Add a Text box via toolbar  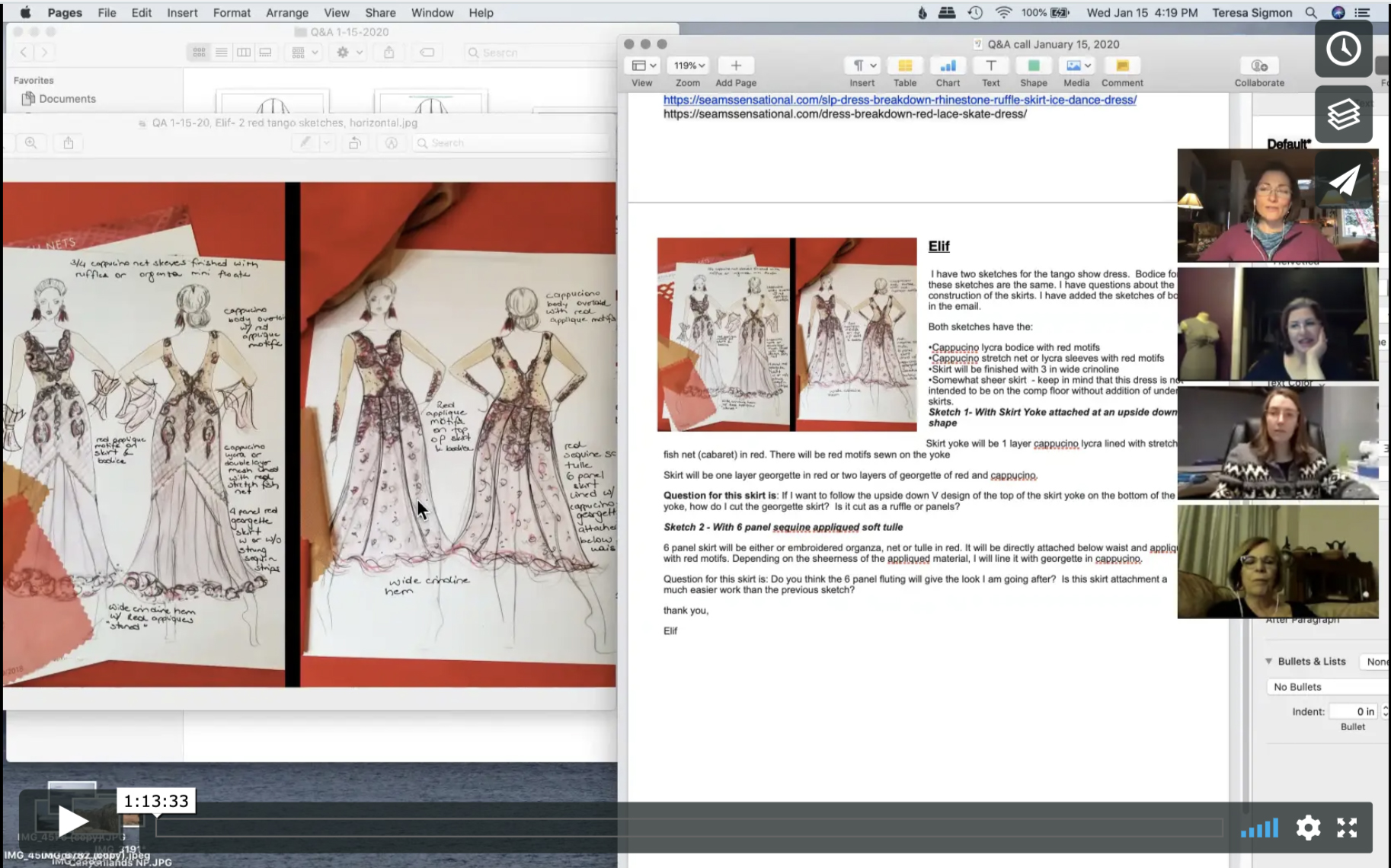point(990,66)
